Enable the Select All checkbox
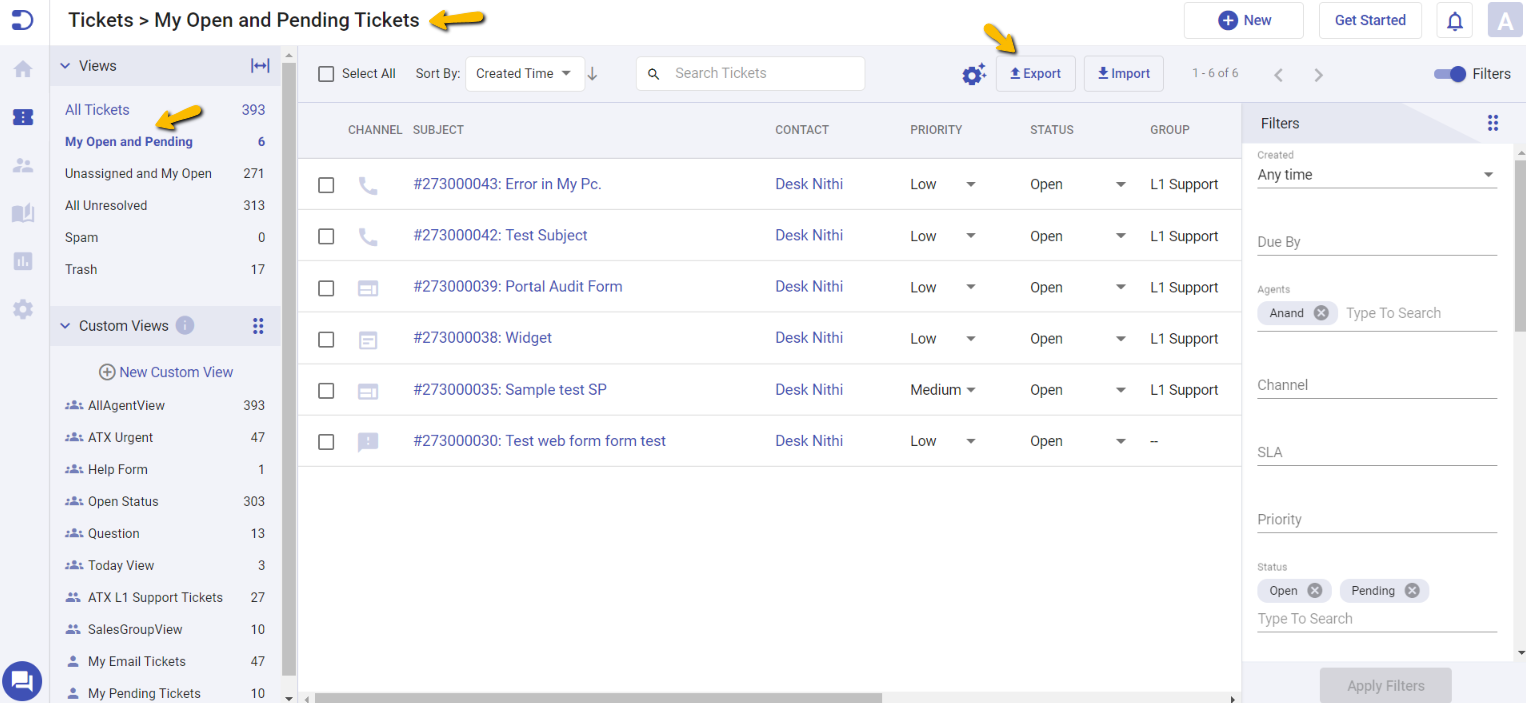1526x703 pixels. pos(325,73)
